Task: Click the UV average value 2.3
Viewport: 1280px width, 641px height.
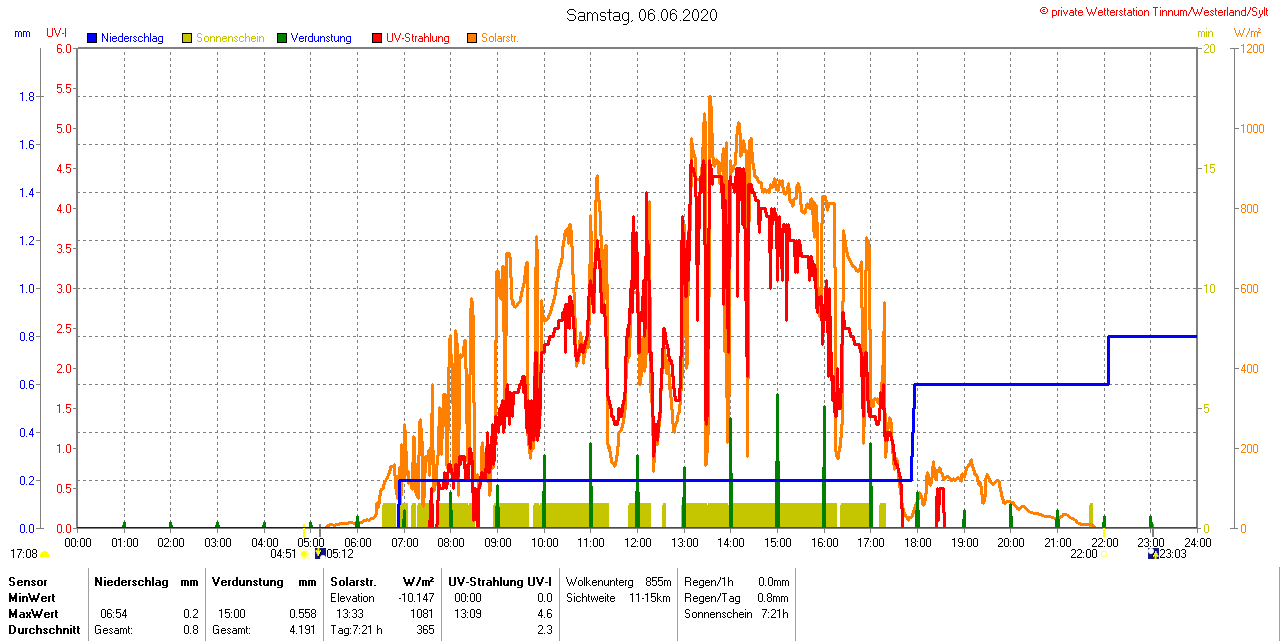Action: point(544,630)
